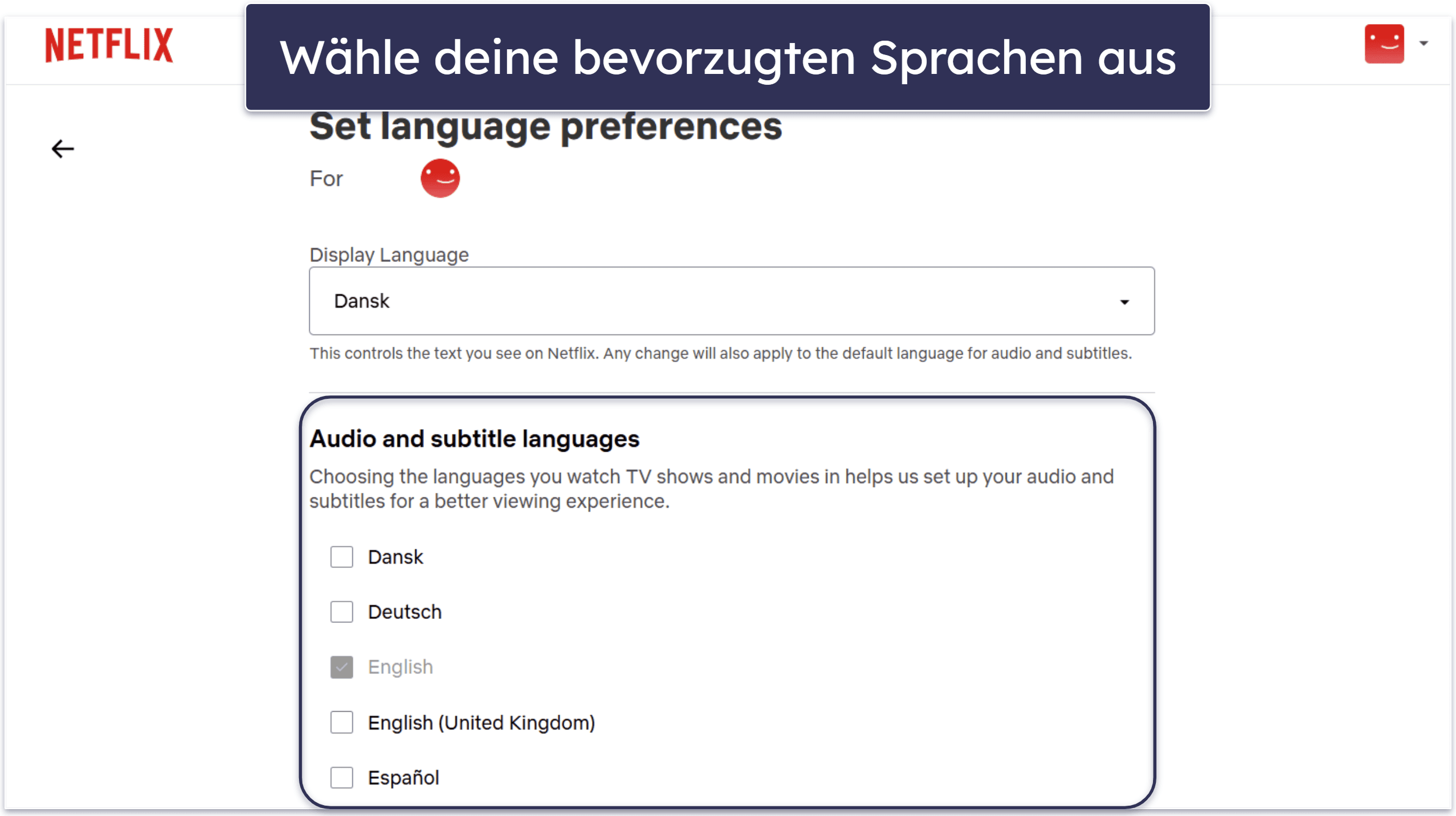
Task: Tick the Español checkbox
Action: click(341, 778)
